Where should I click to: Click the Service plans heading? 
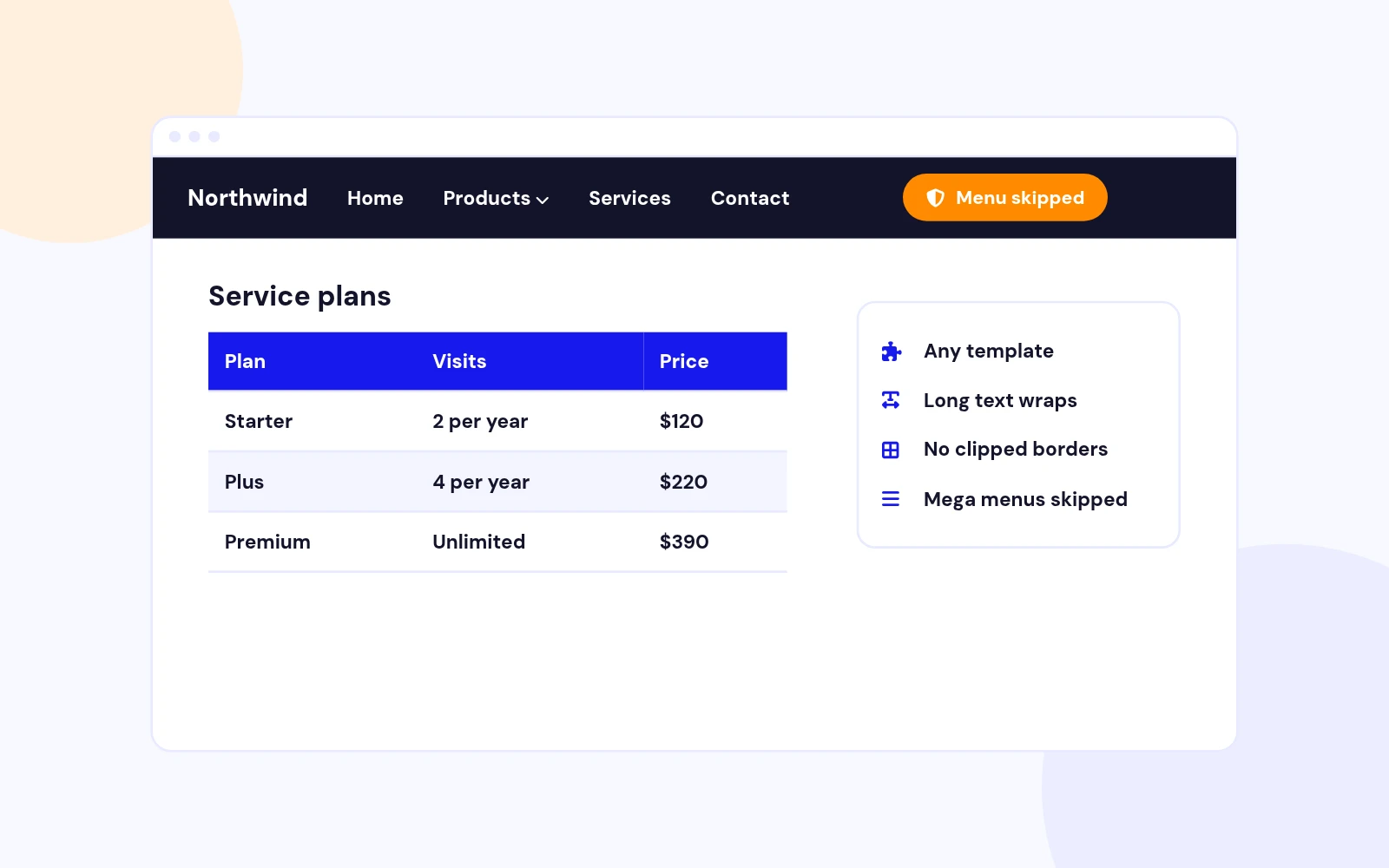pos(300,297)
